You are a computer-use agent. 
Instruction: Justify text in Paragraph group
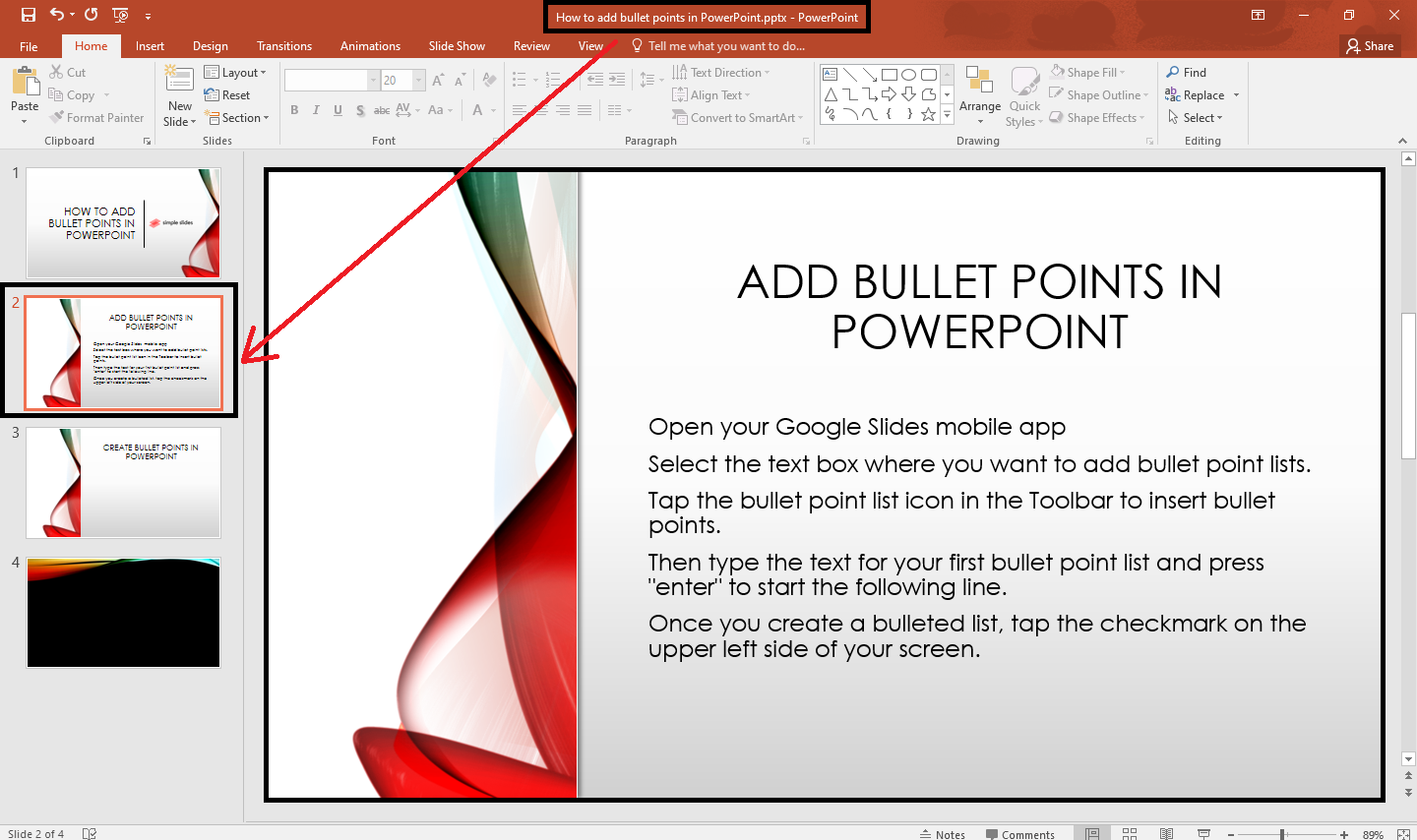tap(585, 110)
